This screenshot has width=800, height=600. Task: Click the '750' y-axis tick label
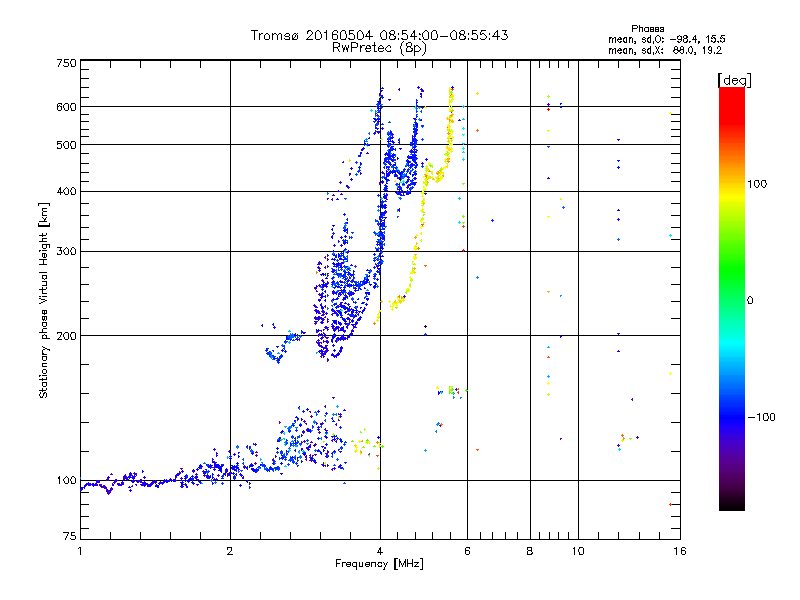click(x=67, y=63)
